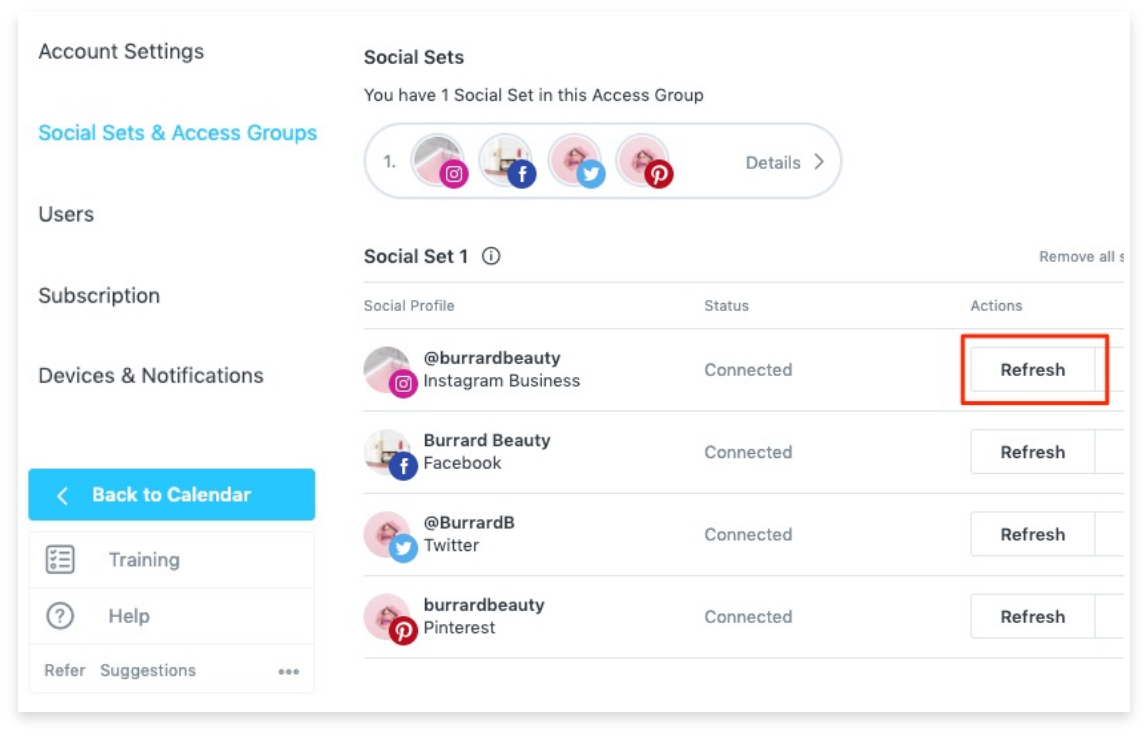Click the Help question mark icon
The height and width of the screenshot is (736, 1148).
point(60,616)
